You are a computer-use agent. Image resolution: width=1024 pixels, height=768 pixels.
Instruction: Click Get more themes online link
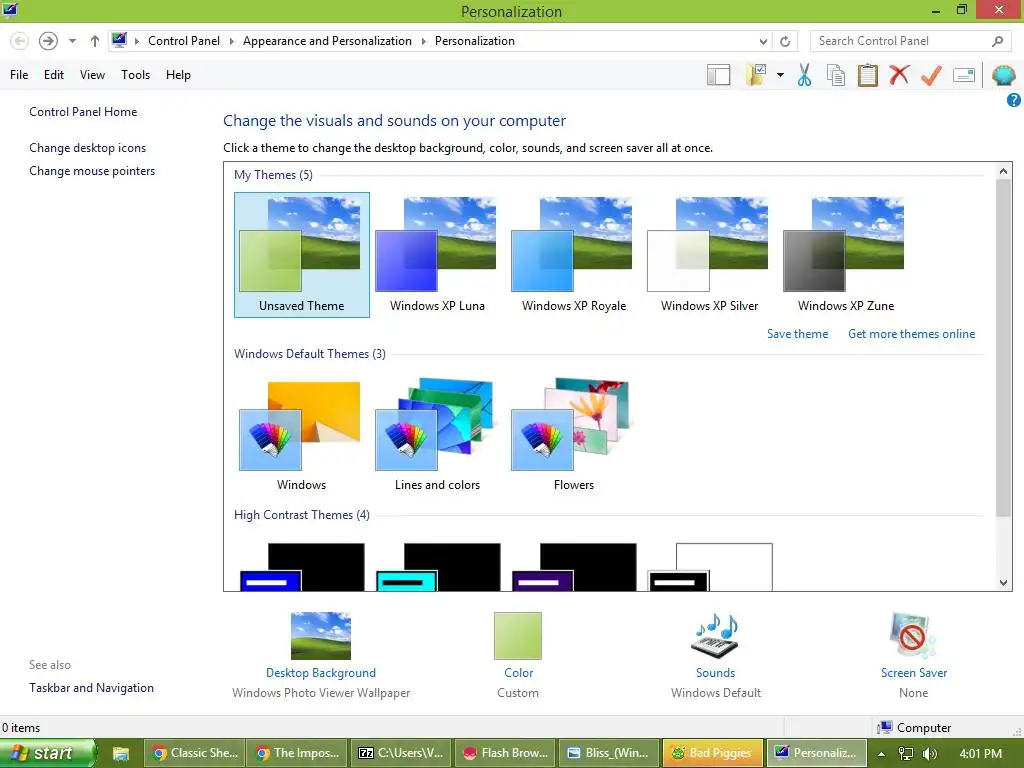(x=911, y=334)
